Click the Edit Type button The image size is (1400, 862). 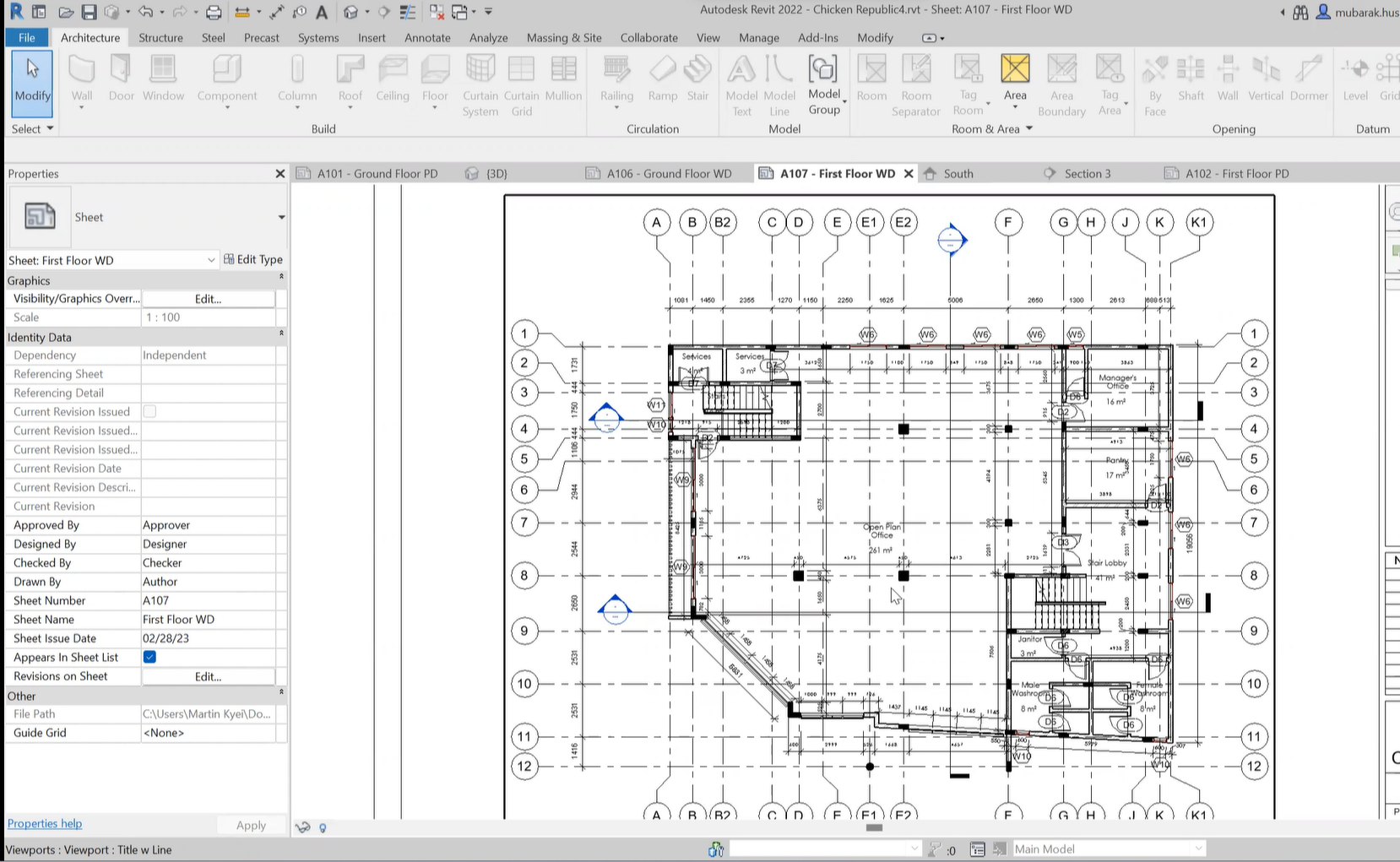(x=253, y=259)
